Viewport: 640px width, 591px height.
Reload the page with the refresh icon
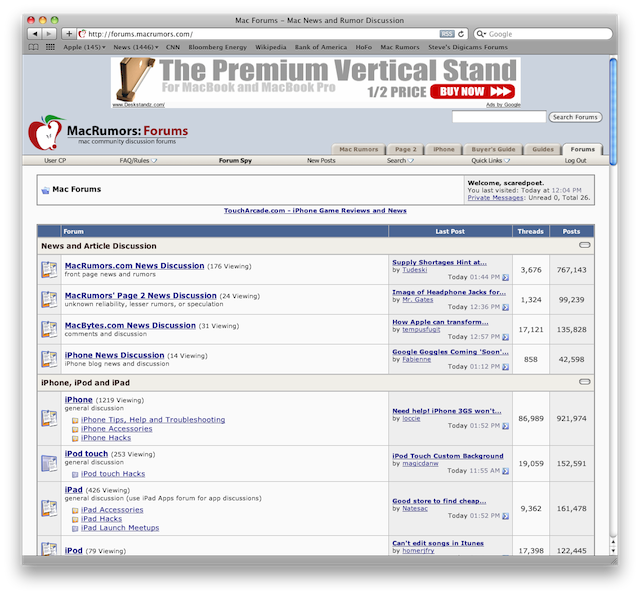click(461, 34)
